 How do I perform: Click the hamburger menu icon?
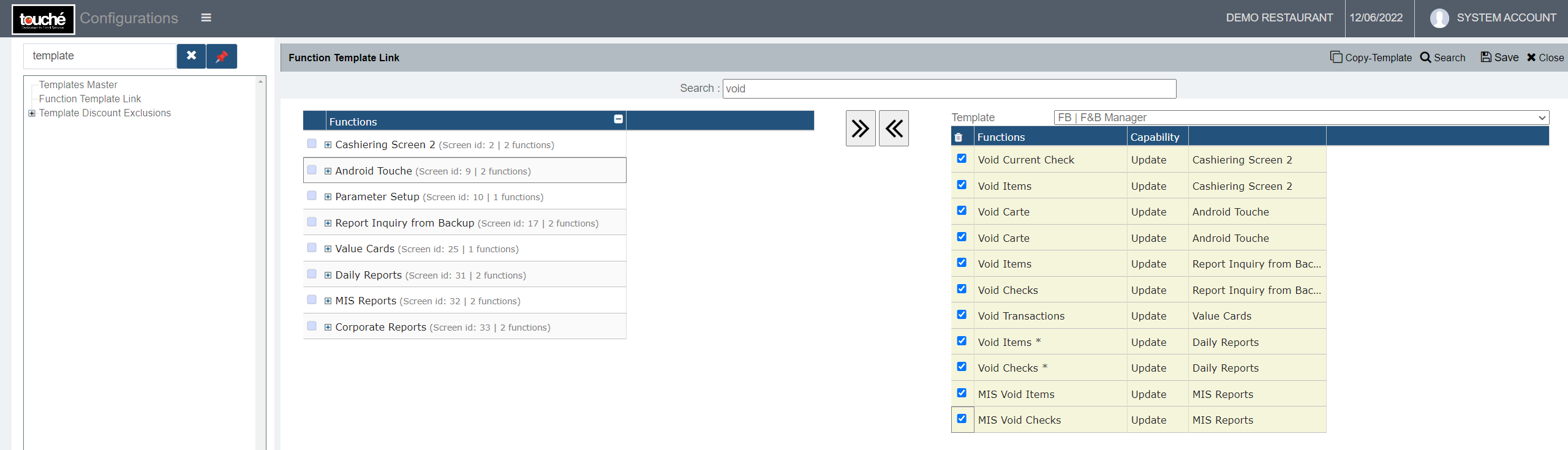pyautogui.click(x=206, y=18)
